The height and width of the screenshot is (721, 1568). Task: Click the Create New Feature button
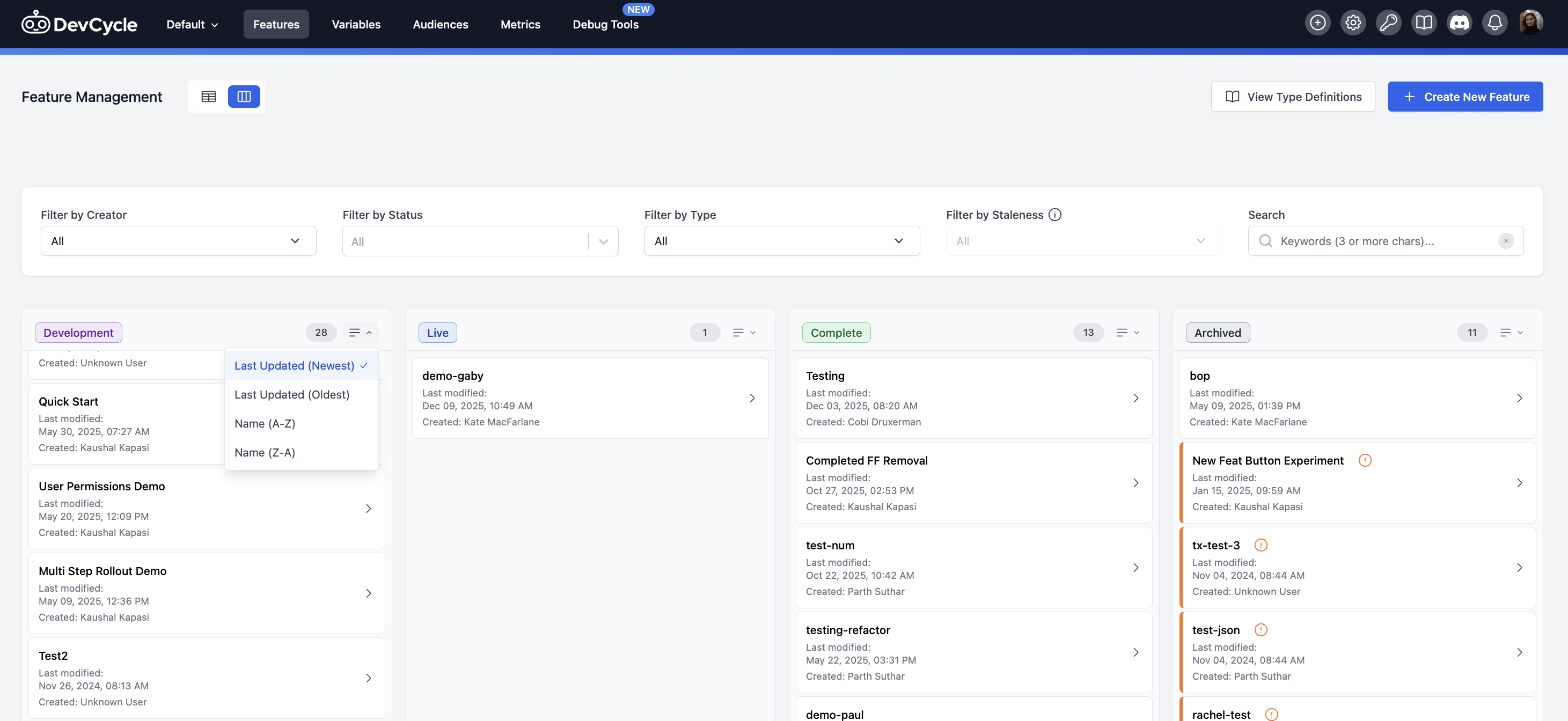click(x=1465, y=96)
